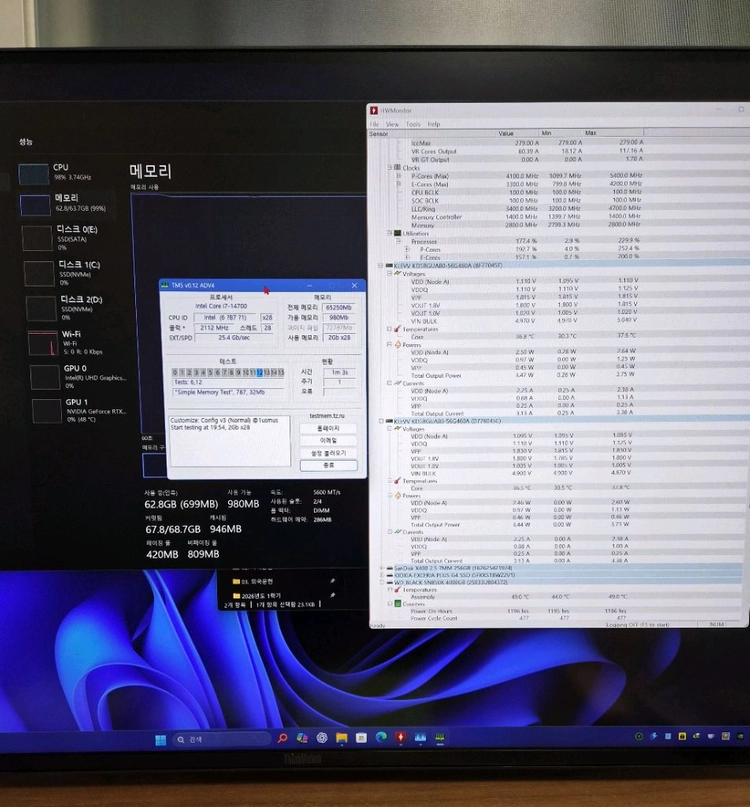Click the taskbar 검색 search box

(x=221, y=740)
